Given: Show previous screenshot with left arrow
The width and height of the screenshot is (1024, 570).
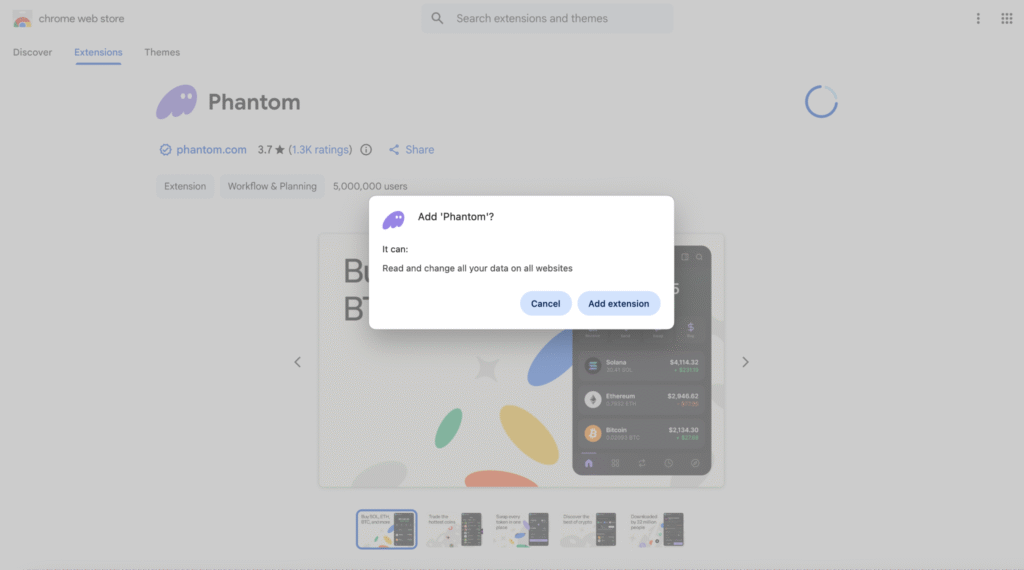Looking at the screenshot, I should click(x=297, y=362).
